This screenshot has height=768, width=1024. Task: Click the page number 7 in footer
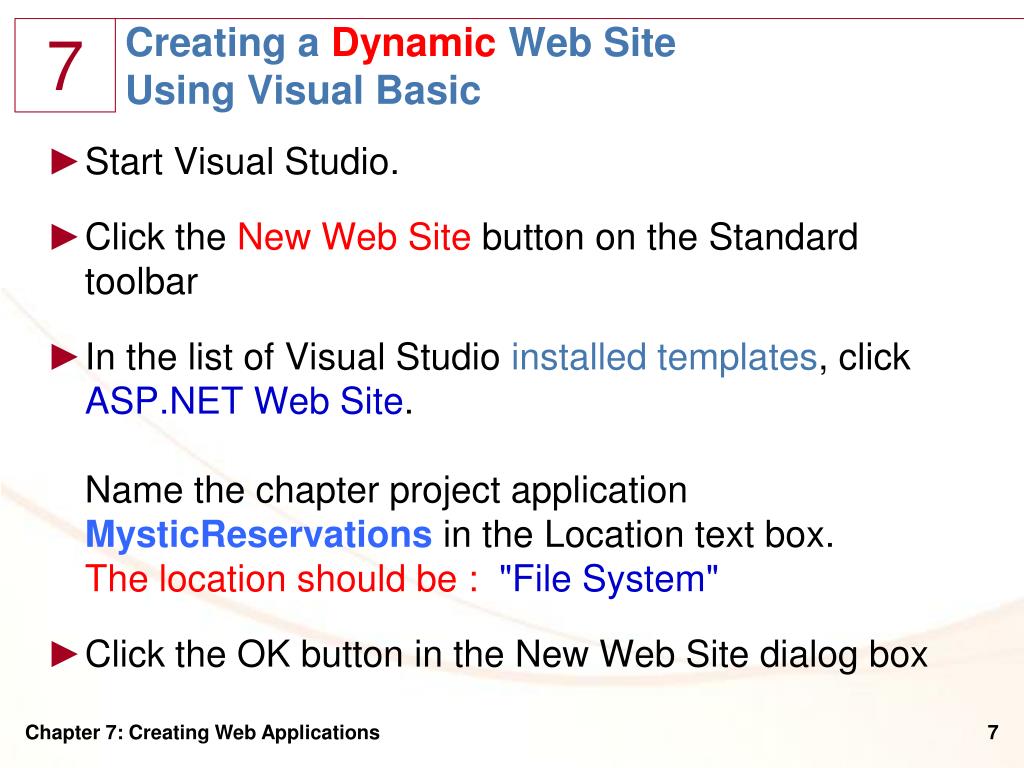coord(993,733)
